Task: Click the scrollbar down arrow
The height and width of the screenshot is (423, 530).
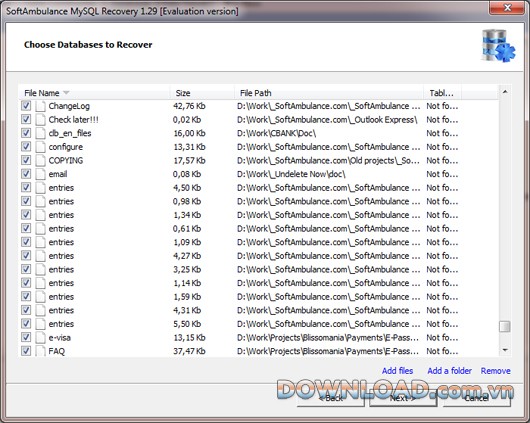Action: [505, 350]
